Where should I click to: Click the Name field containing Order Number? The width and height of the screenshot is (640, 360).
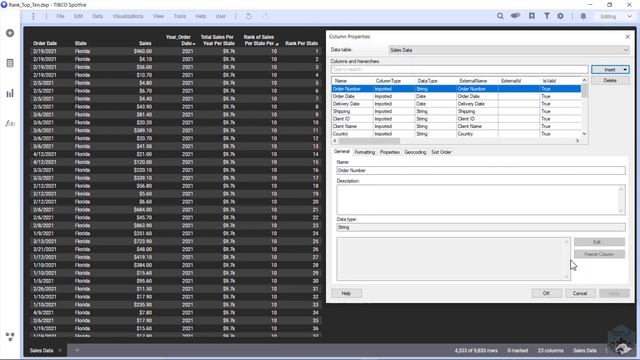tap(481, 170)
